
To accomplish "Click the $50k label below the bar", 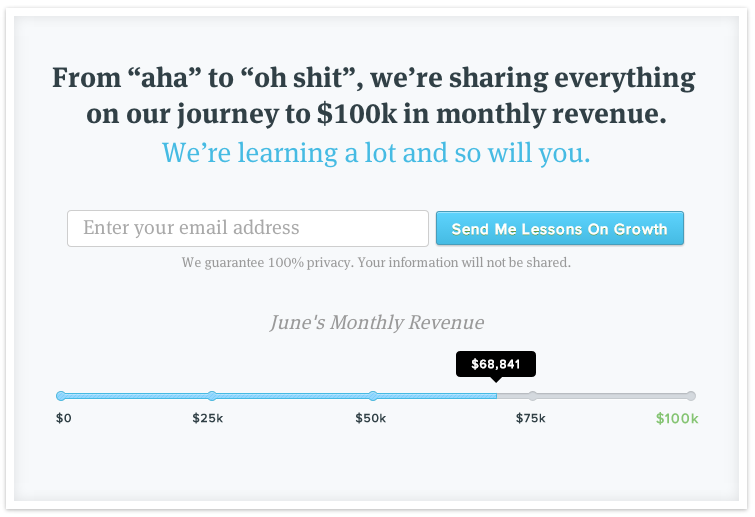I will click(x=371, y=418).
